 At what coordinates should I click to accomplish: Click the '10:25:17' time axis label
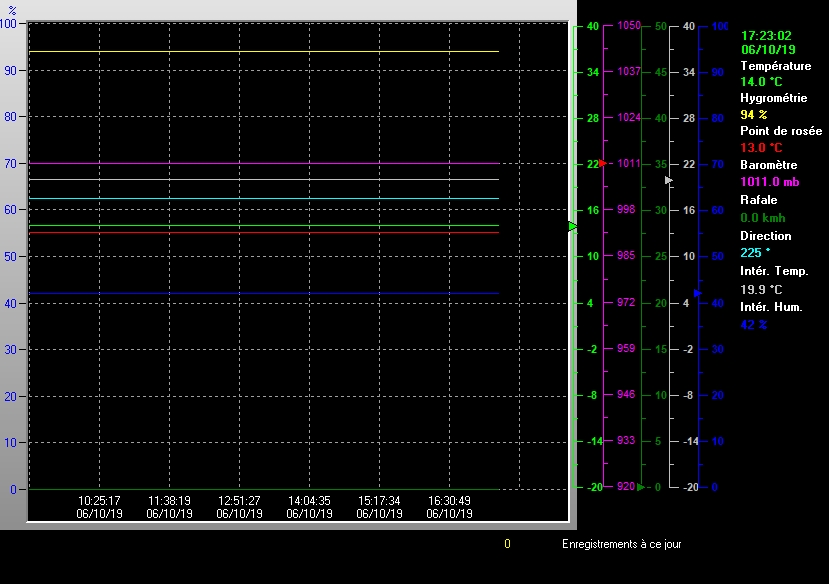pos(99,500)
